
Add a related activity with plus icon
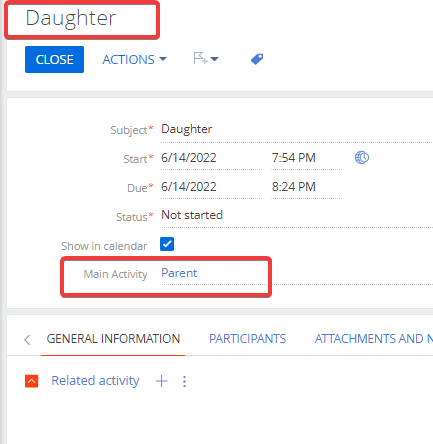click(162, 381)
